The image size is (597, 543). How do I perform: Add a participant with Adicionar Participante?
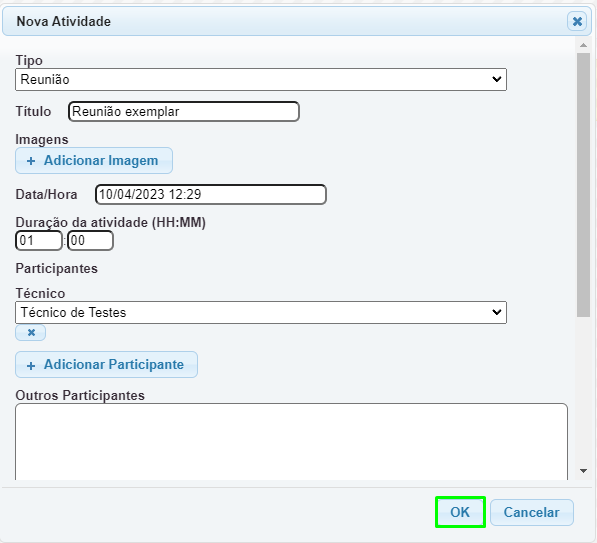[x=106, y=365]
